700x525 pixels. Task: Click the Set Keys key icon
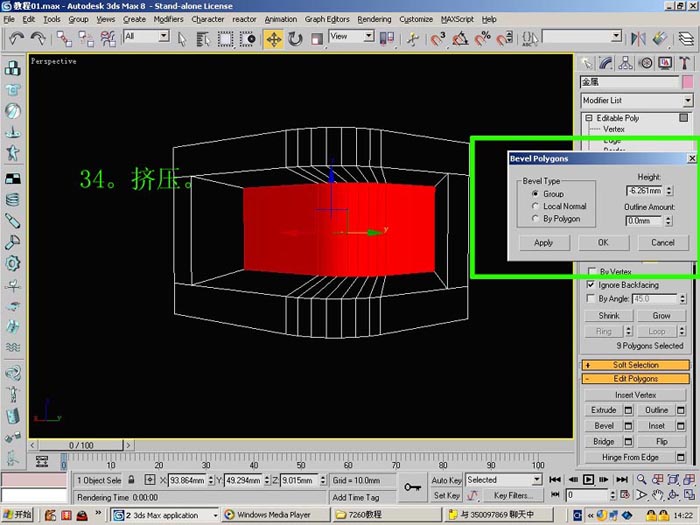click(x=412, y=487)
